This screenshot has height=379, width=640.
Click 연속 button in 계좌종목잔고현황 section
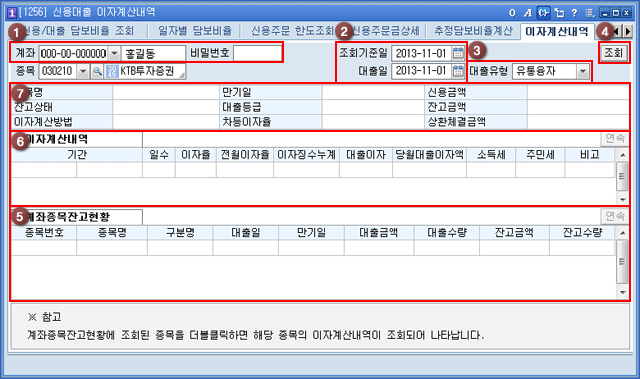coord(615,216)
